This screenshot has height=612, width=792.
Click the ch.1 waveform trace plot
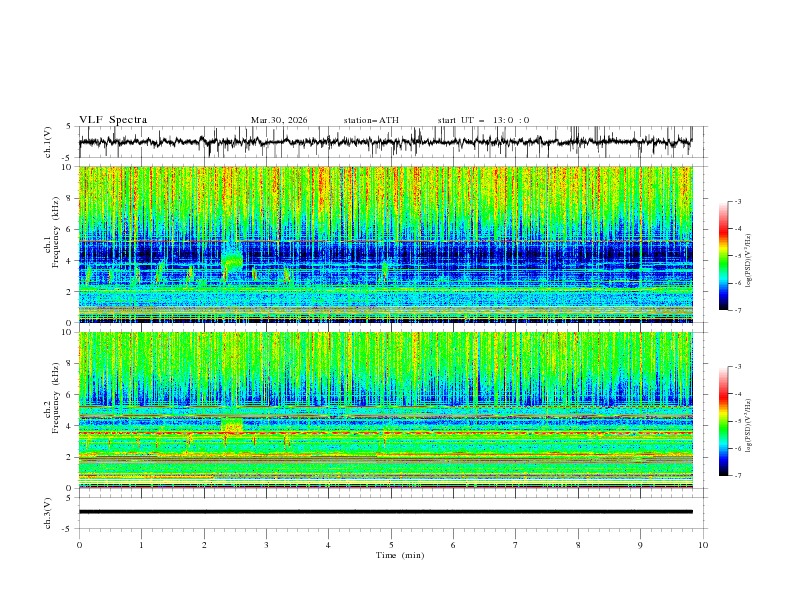[x=385, y=142]
